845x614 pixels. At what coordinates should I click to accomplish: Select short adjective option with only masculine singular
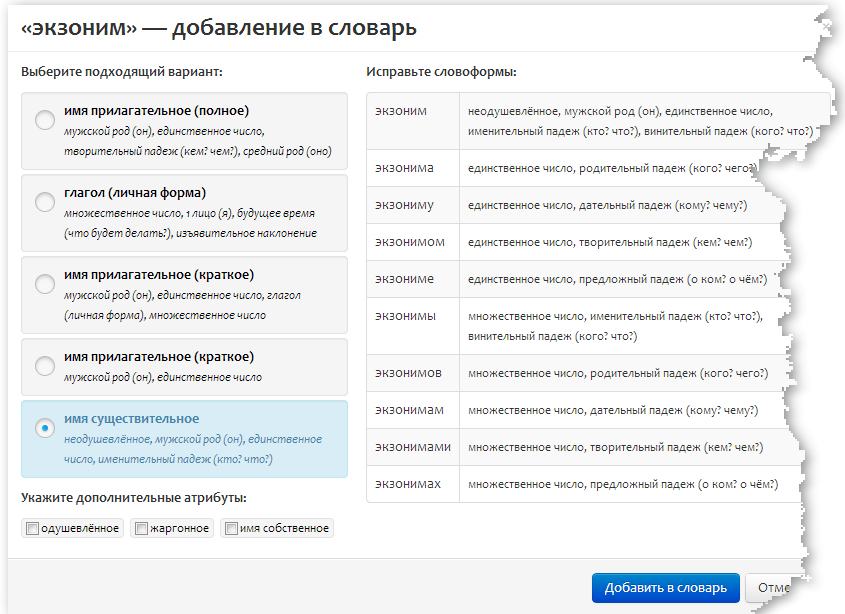pyautogui.click(x=45, y=366)
